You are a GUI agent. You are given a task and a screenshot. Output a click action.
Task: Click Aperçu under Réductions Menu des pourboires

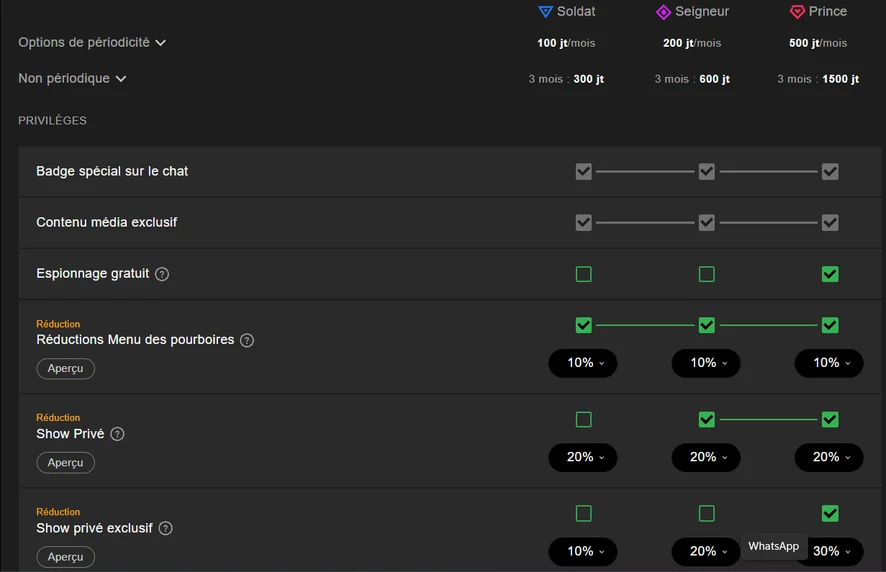66,369
